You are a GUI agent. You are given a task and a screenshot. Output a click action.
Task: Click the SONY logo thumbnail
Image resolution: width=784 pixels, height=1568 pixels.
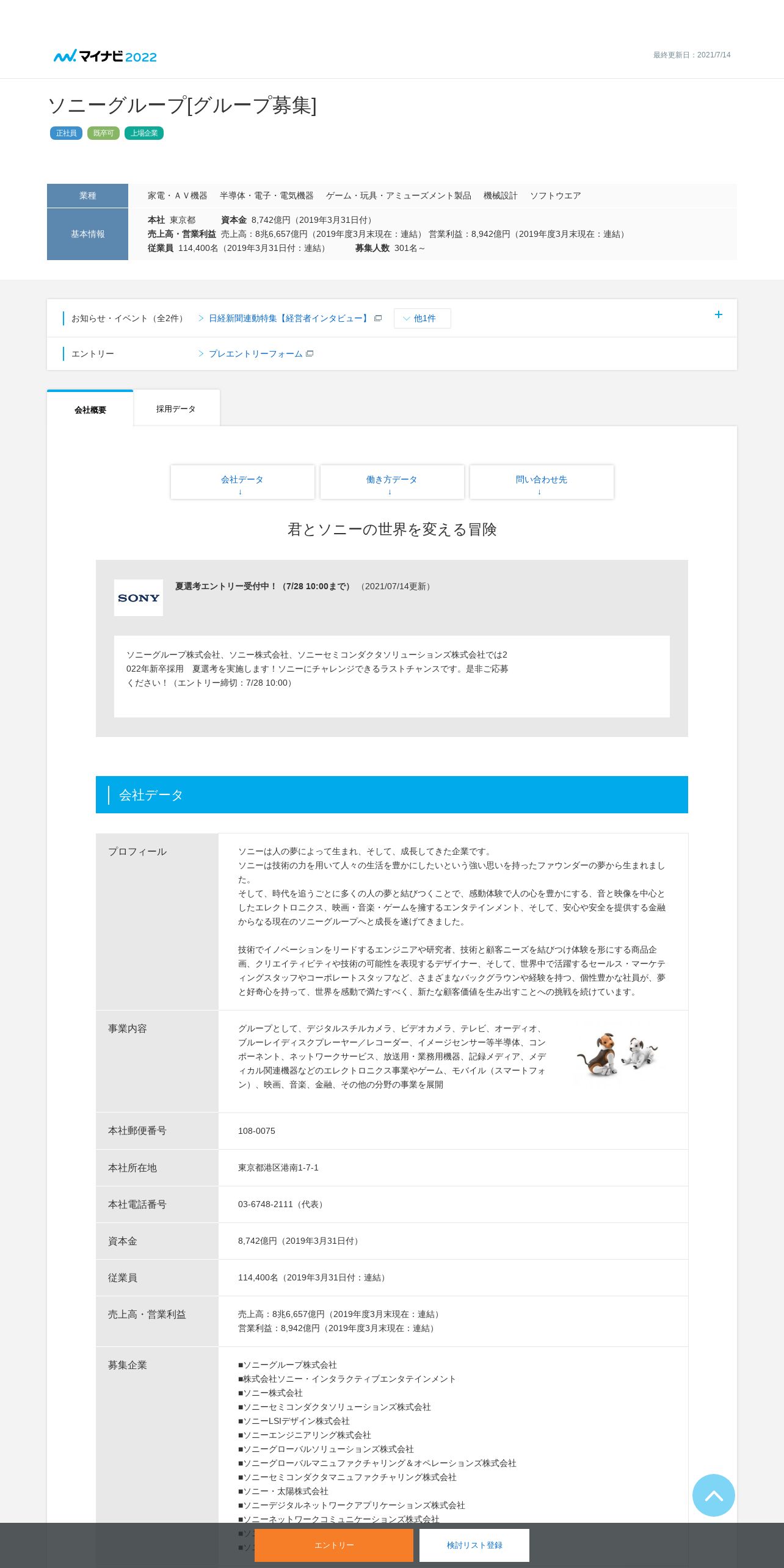point(139,598)
